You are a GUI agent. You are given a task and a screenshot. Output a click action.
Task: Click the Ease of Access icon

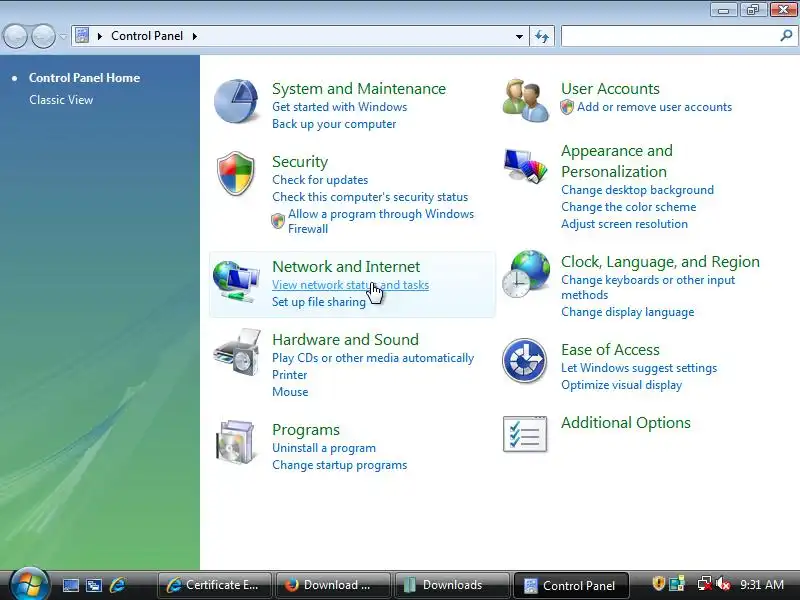click(x=524, y=360)
